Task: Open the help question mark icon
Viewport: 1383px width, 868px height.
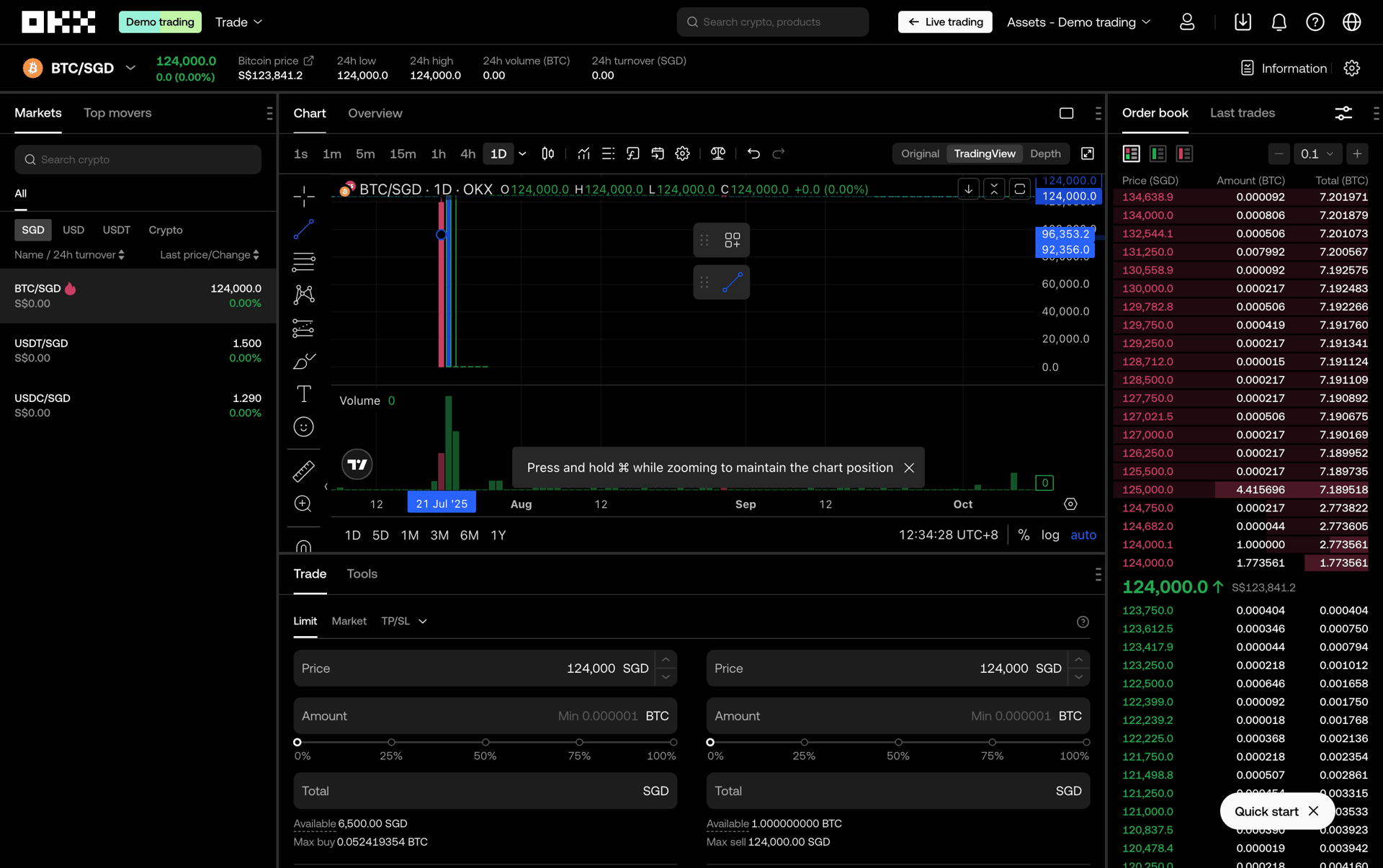Action: tap(1315, 22)
